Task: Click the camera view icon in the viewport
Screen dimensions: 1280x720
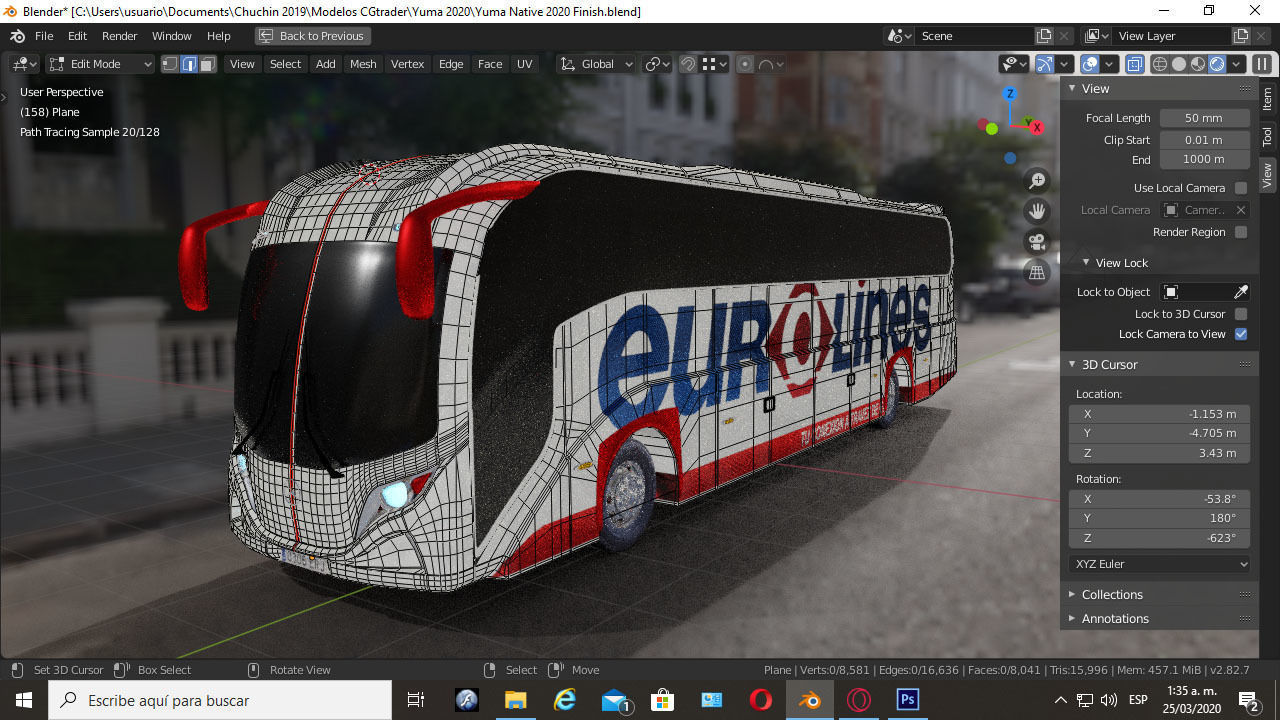Action: click(x=1037, y=240)
